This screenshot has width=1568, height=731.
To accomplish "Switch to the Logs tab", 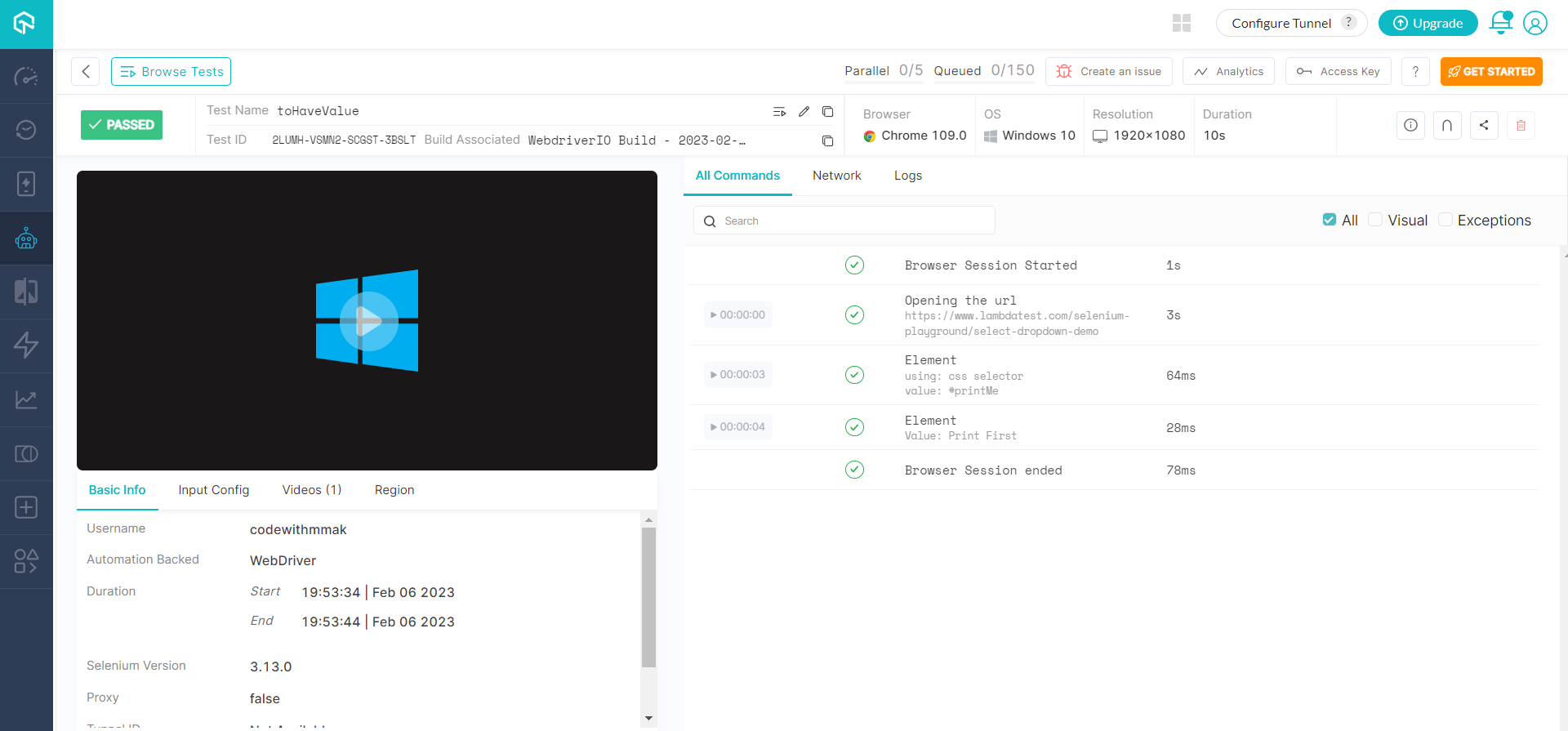I will (908, 176).
